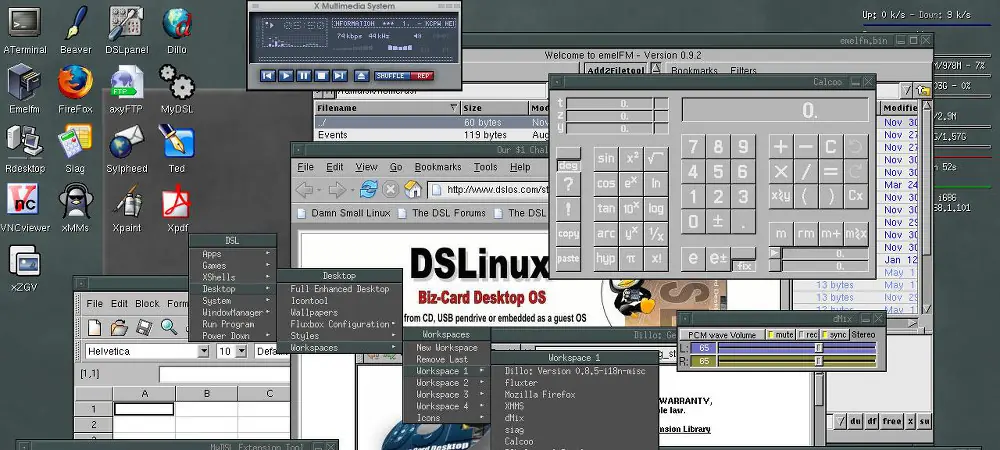Viewport: 1000px width, 450px height.
Task: Click the dMix R volume slider handle
Action: [x=819, y=361]
